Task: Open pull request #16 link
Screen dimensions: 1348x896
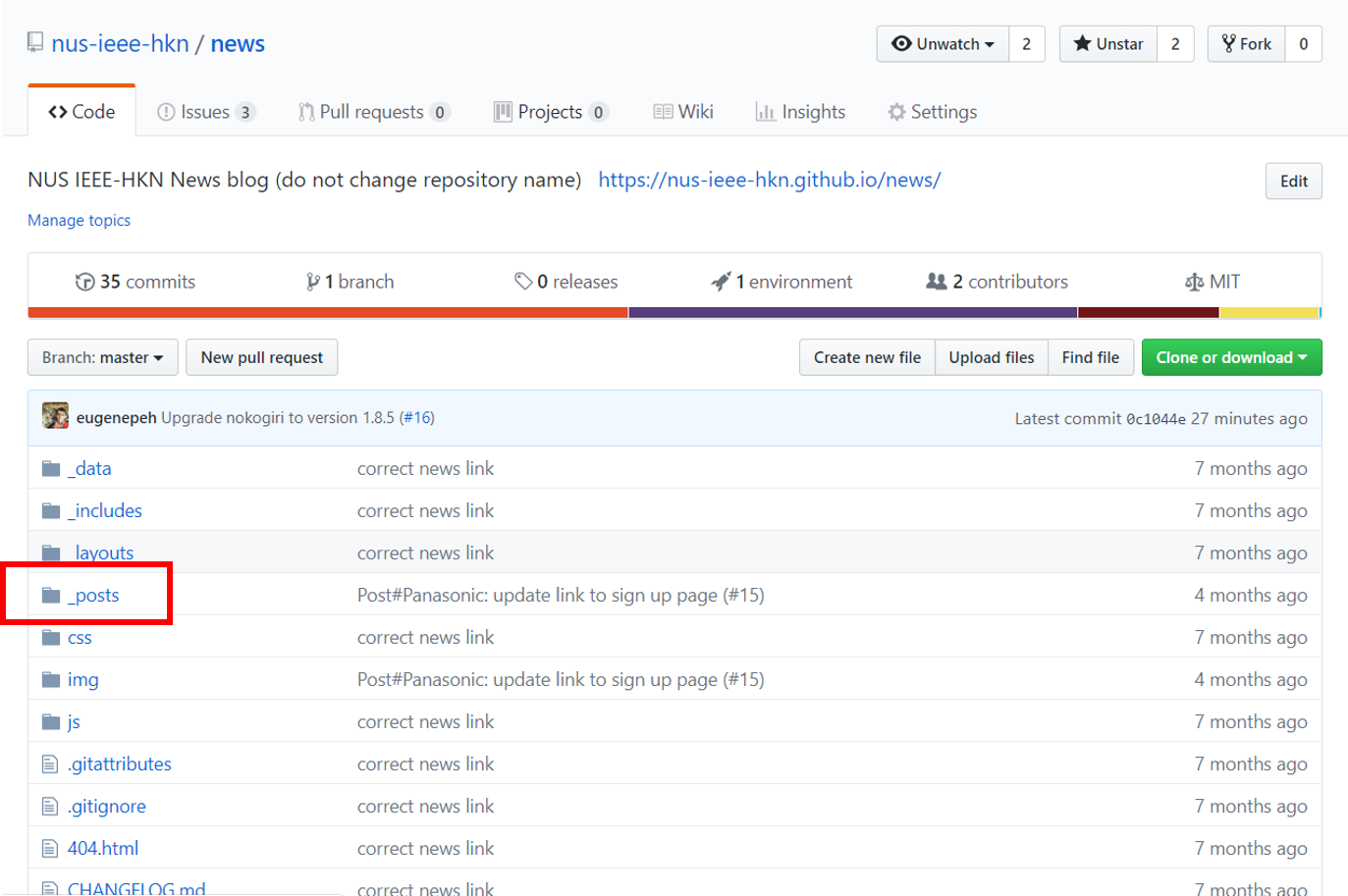Action: (x=417, y=417)
